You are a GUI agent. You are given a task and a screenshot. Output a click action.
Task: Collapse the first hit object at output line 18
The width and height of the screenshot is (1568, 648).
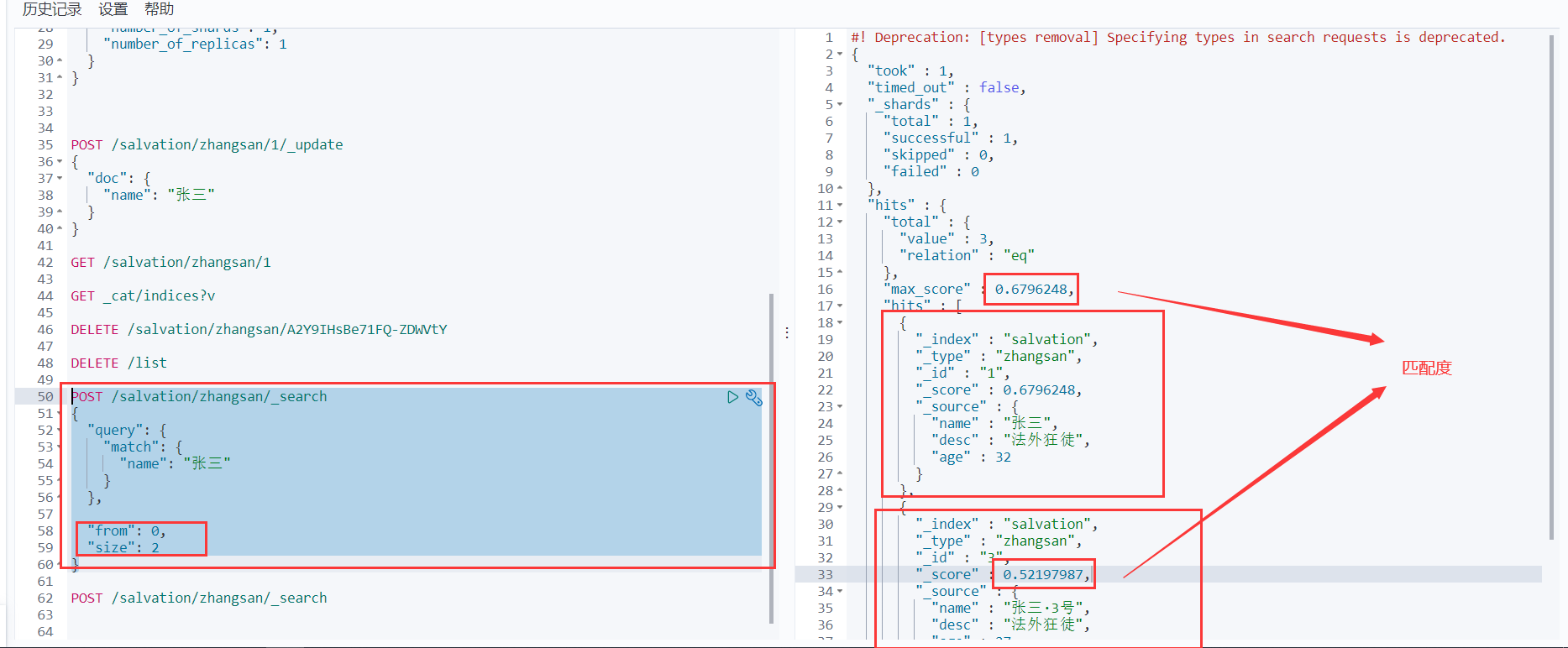pos(840,322)
